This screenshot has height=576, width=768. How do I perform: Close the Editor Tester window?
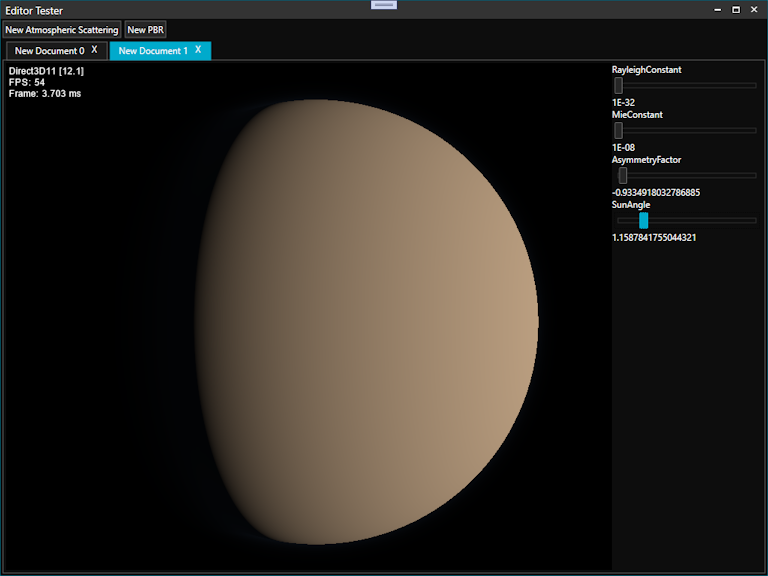click(755, 10)
